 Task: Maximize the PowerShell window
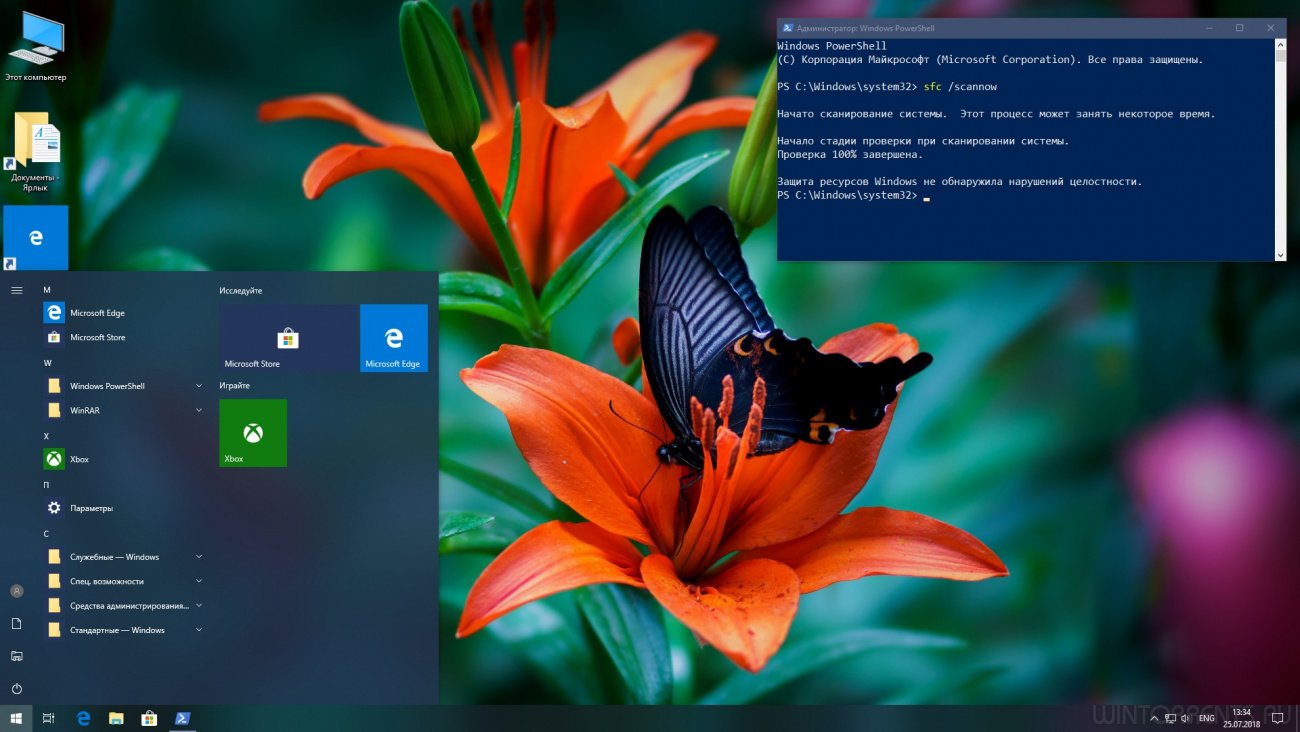[x=1240, y=28]
